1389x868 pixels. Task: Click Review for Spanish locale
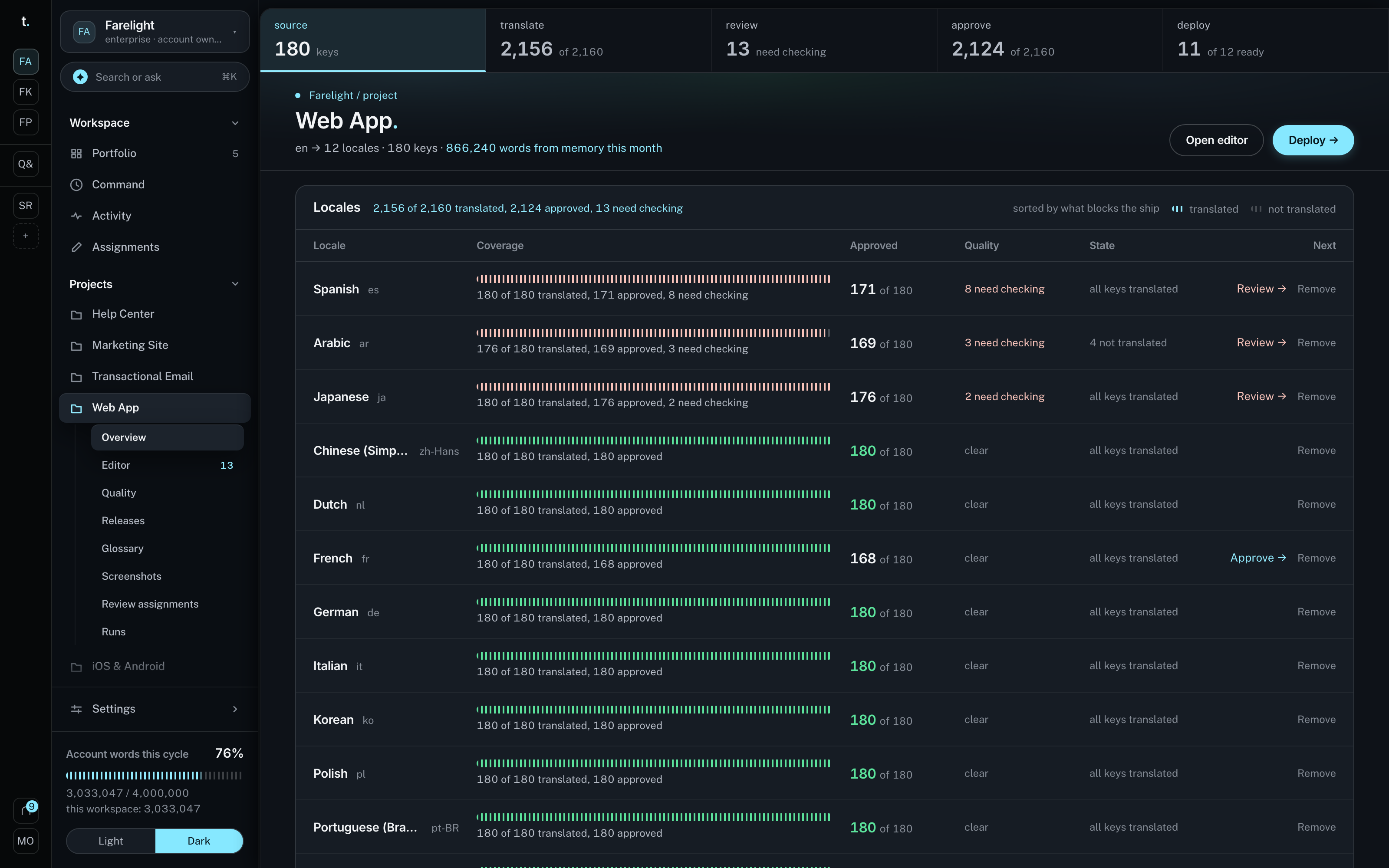[1261, 289]
